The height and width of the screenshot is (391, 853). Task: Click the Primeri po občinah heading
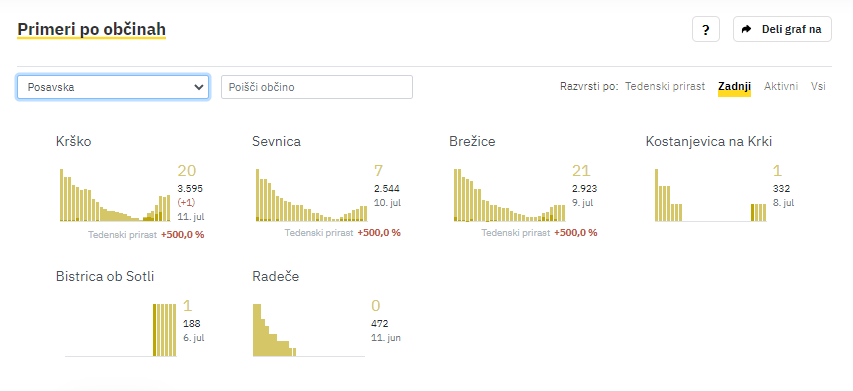(x=91, y=29)
